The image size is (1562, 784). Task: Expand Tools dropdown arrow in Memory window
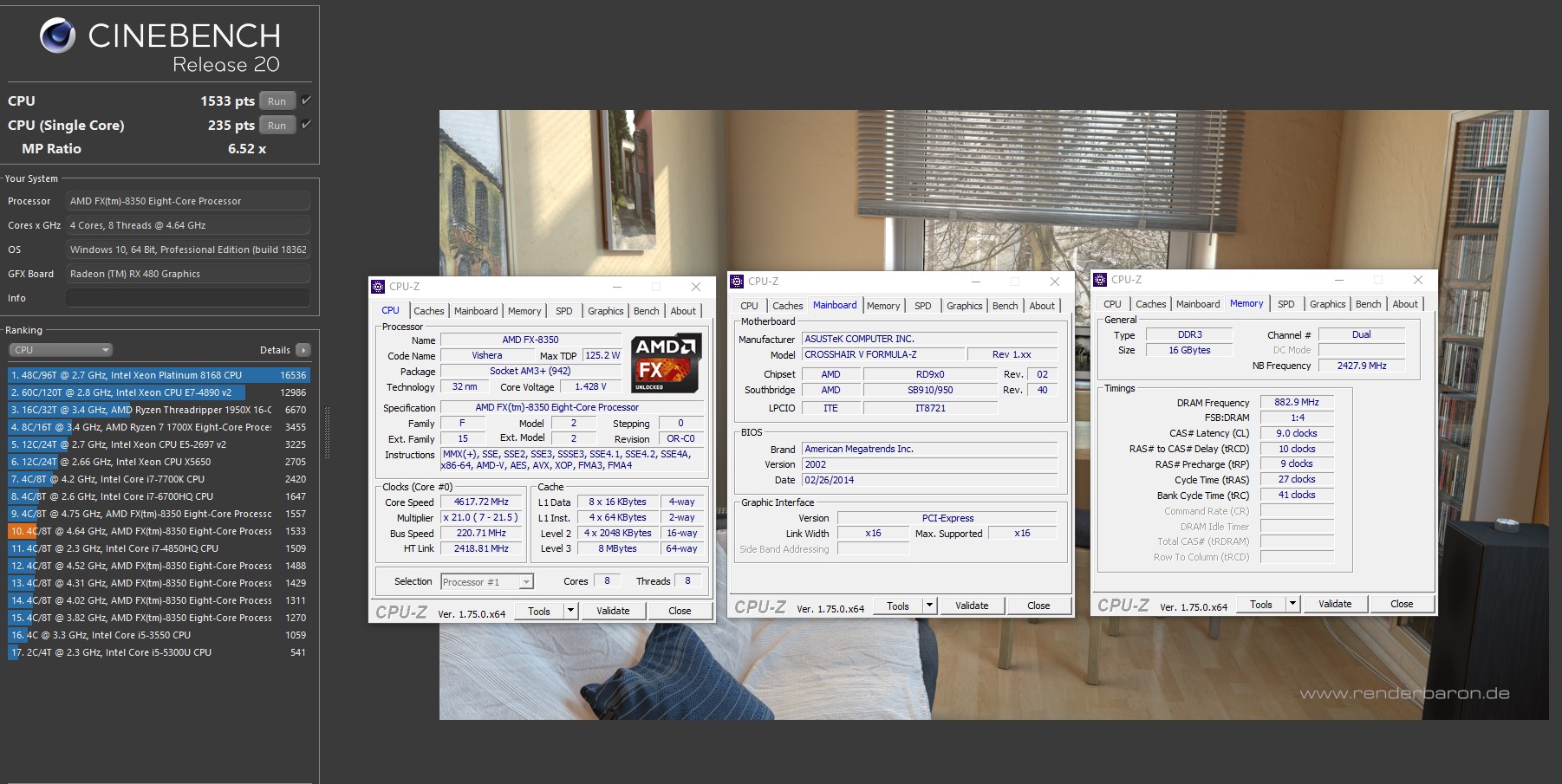click(1292, 604)
